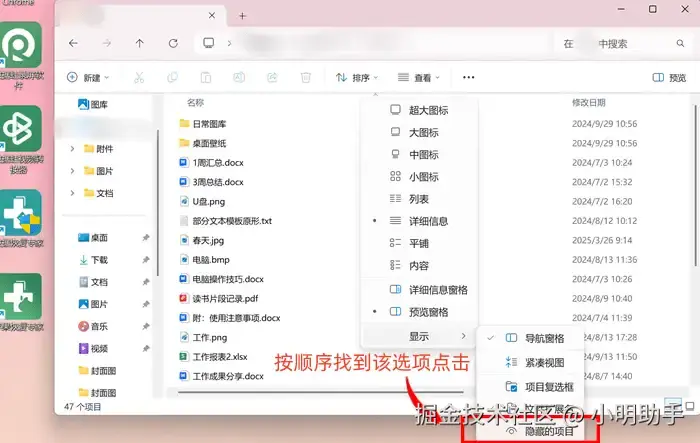Click the navigation pane vertical scrollbar
This screenshot has height=443, width=700.
coord(158,203)
